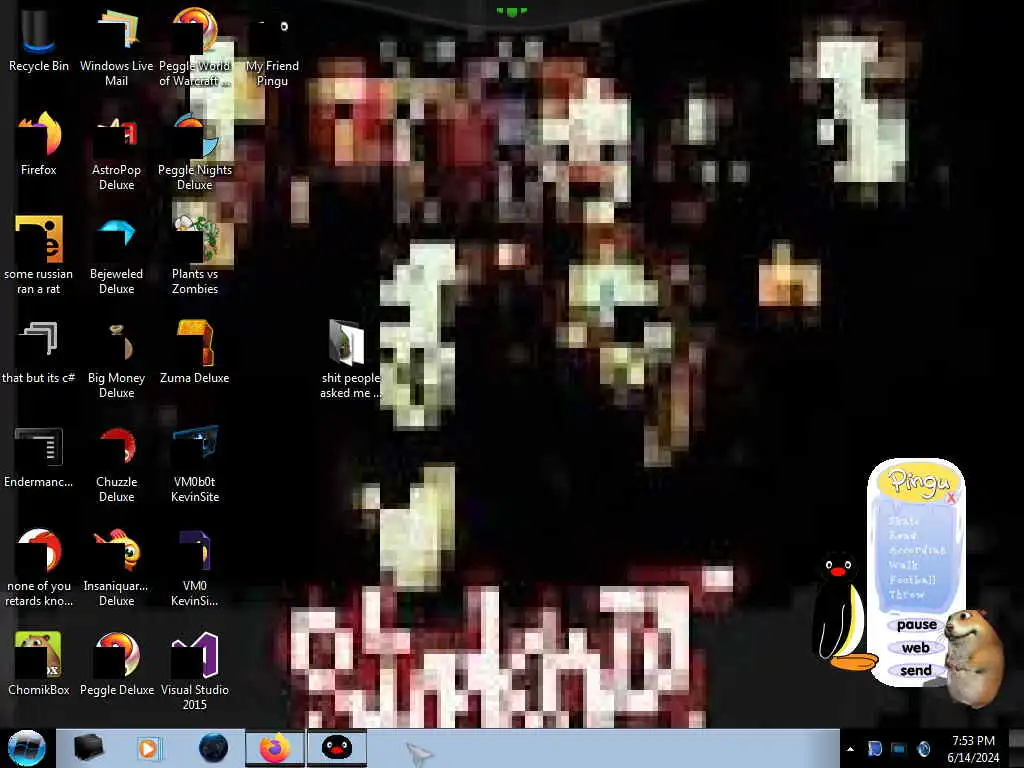Switch to Pingu taskbar button
This screenshot has height=768, width=1024.
[x=337, y=748]
